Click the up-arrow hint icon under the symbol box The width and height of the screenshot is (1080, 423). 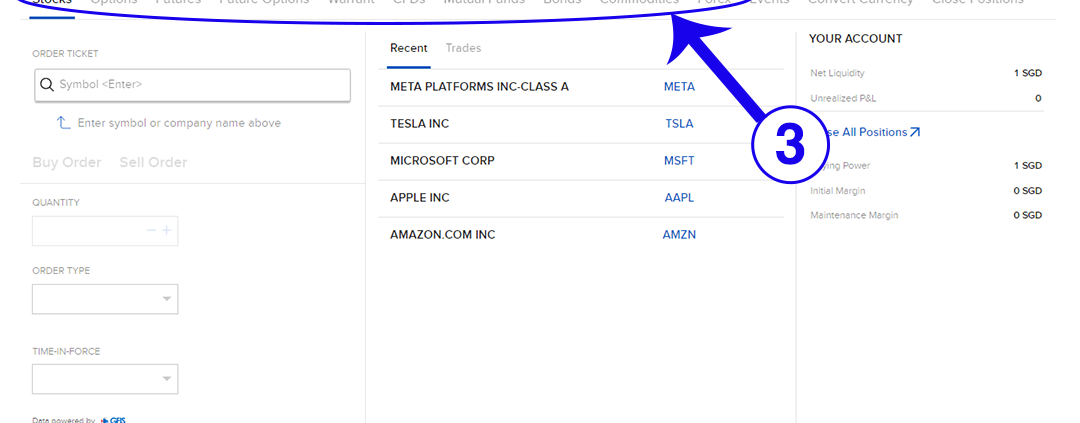click(x=64, y=123)
